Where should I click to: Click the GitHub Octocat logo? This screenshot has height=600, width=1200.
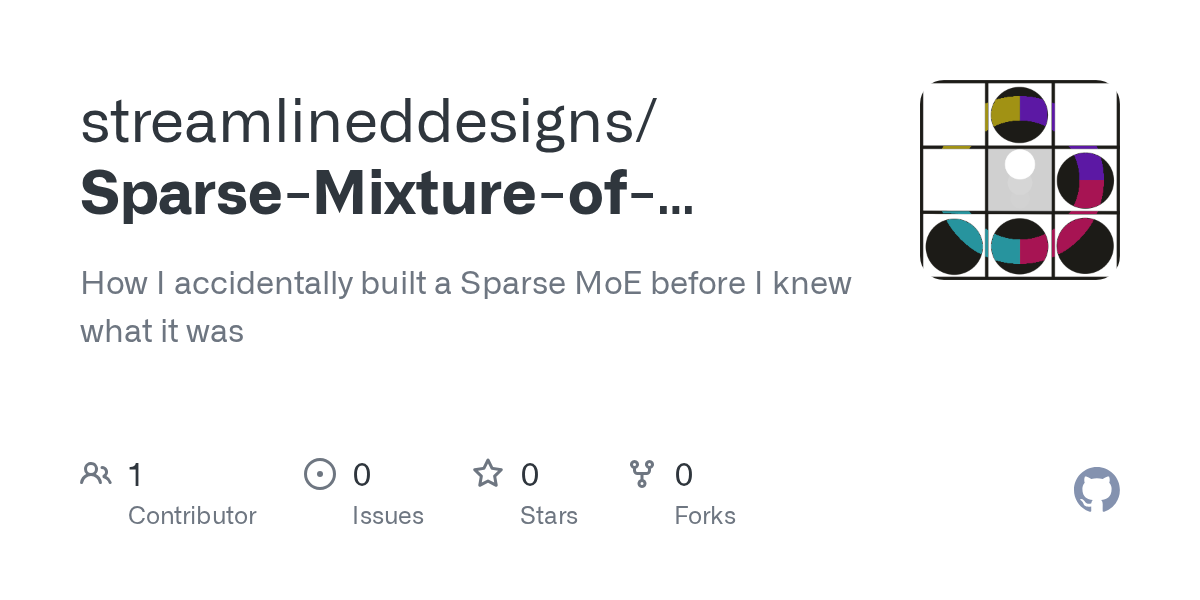pos(1096,490)
